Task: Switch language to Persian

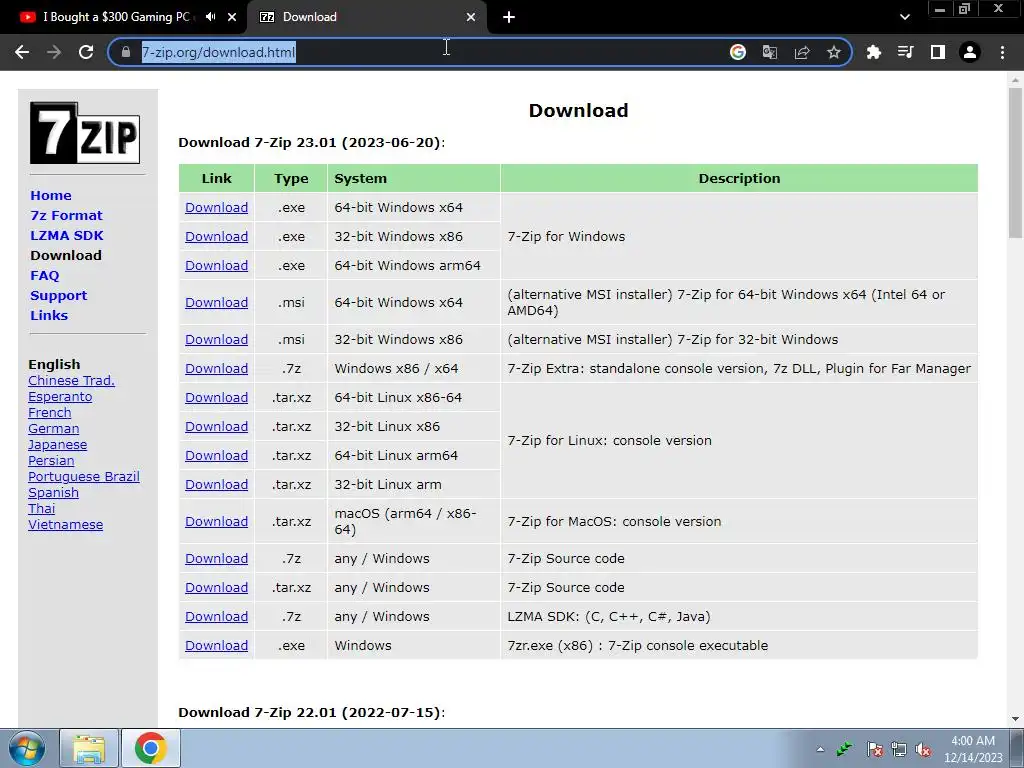Action: click(x=51, y=460)
